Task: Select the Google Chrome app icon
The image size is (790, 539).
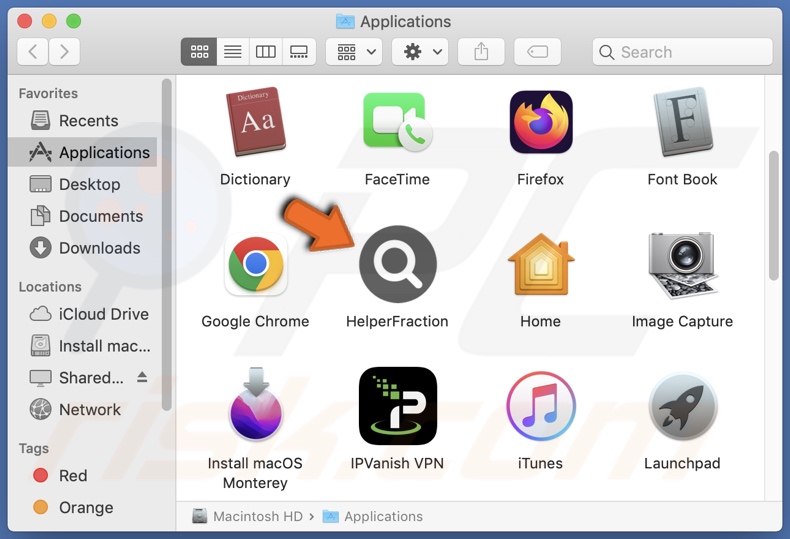Action: point(255,264)
